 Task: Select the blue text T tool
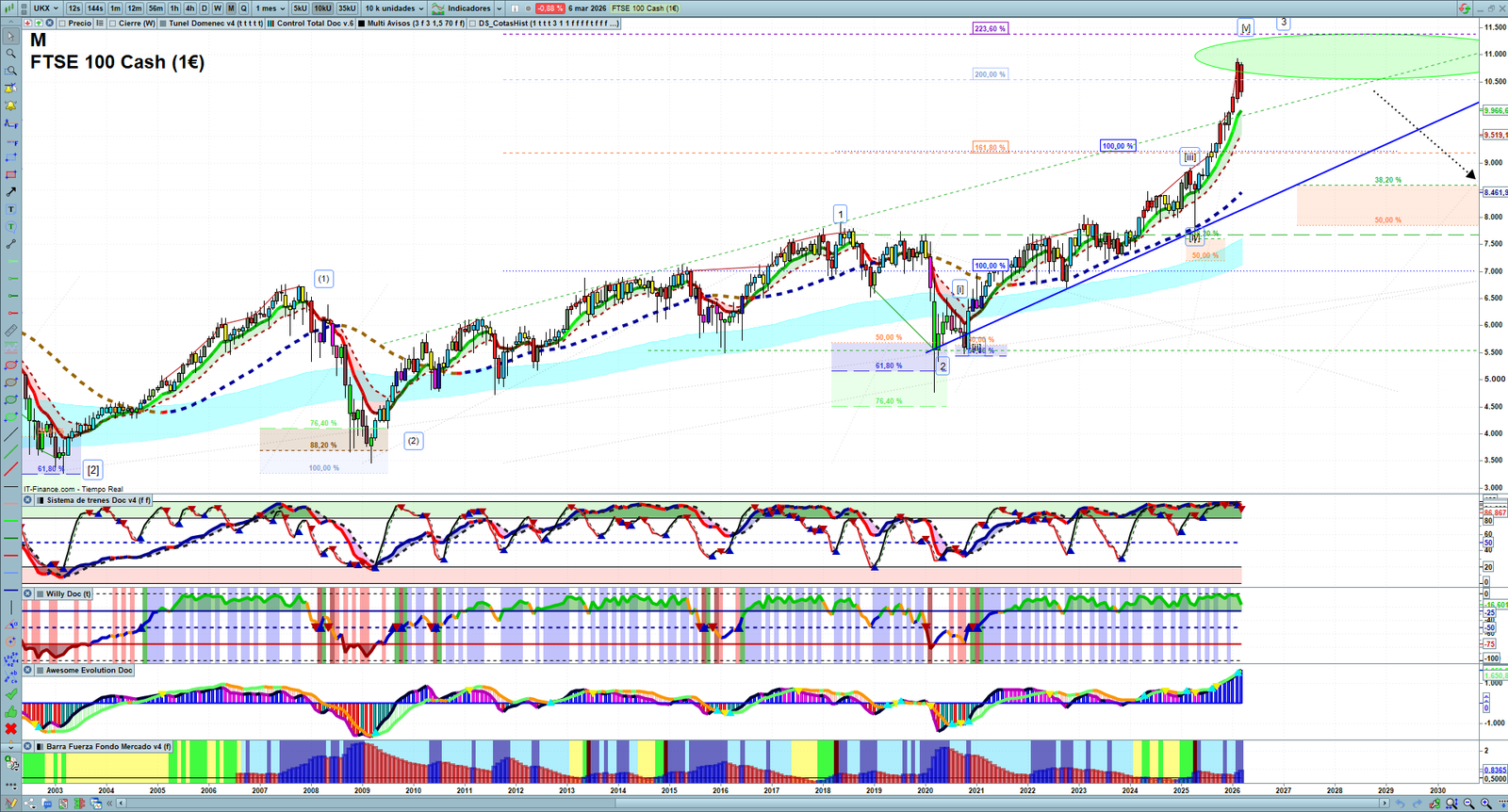click(x=10, y=209)
